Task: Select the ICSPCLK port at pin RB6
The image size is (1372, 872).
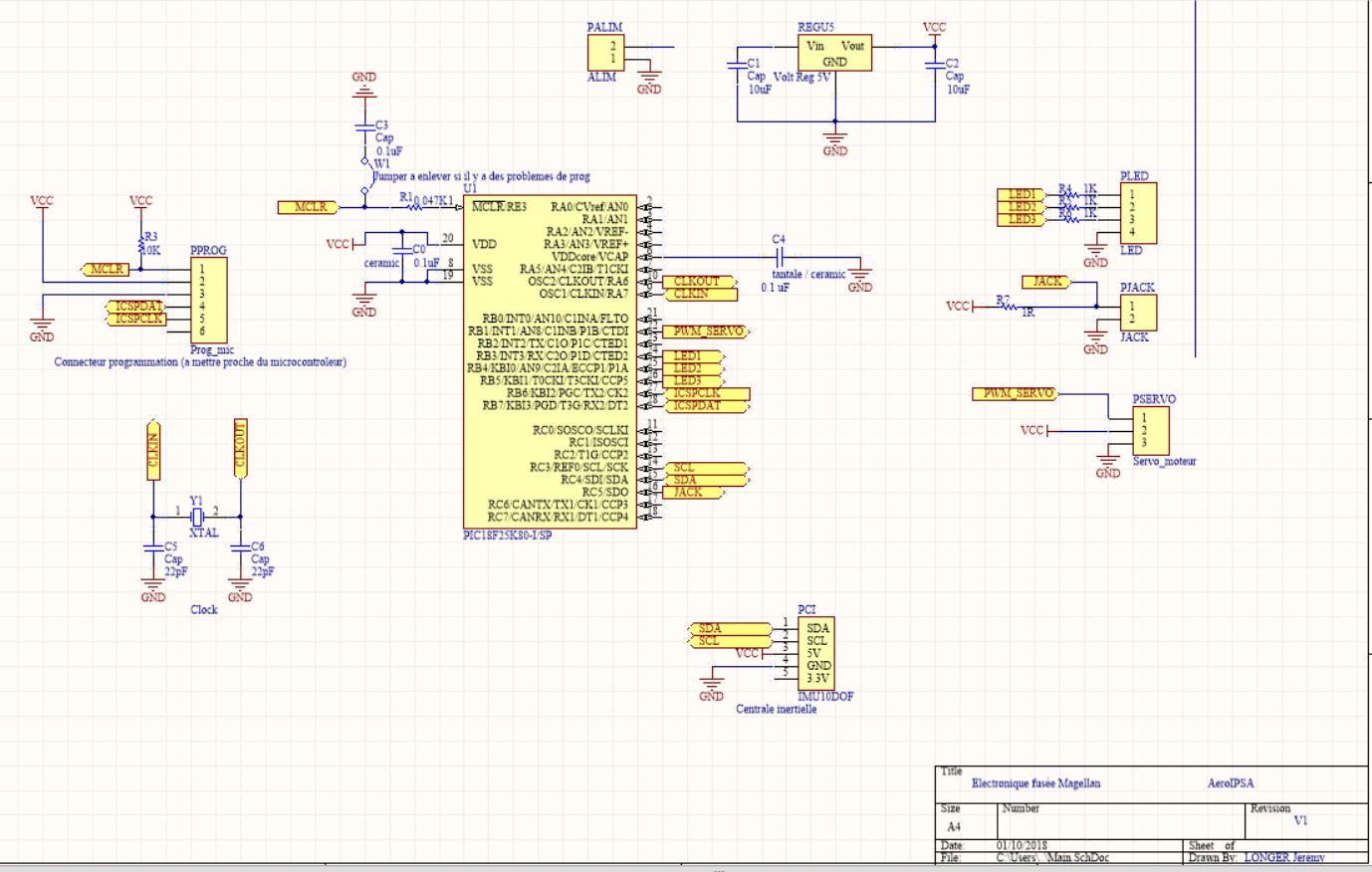Action: coord(705,393)
